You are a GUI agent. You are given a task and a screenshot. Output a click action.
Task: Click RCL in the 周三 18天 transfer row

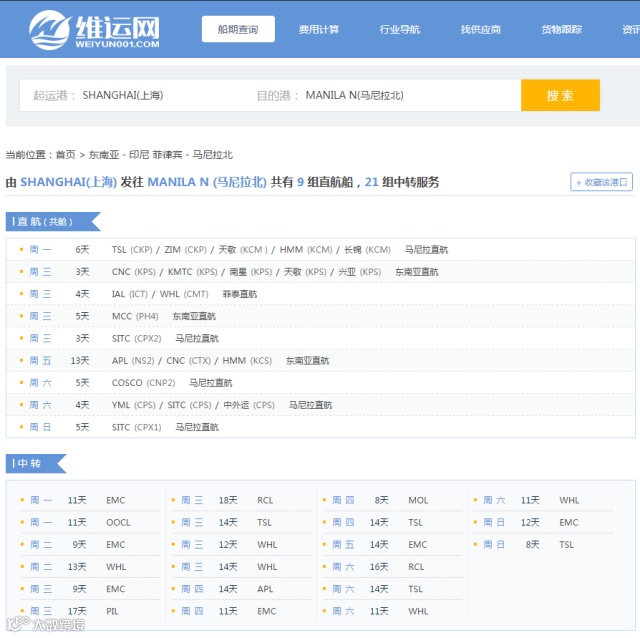(x=265, y=500)
